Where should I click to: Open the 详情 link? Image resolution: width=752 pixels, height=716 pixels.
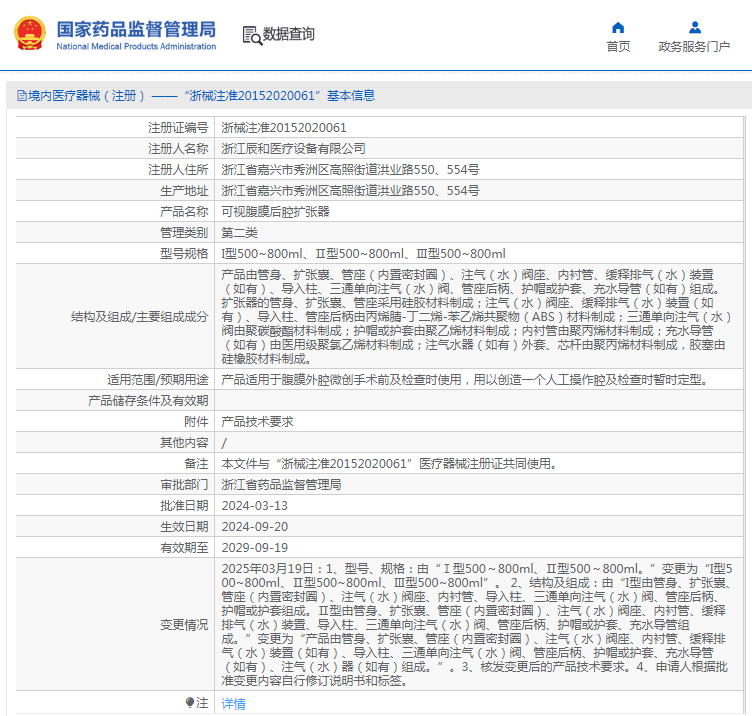pos(234,704)
